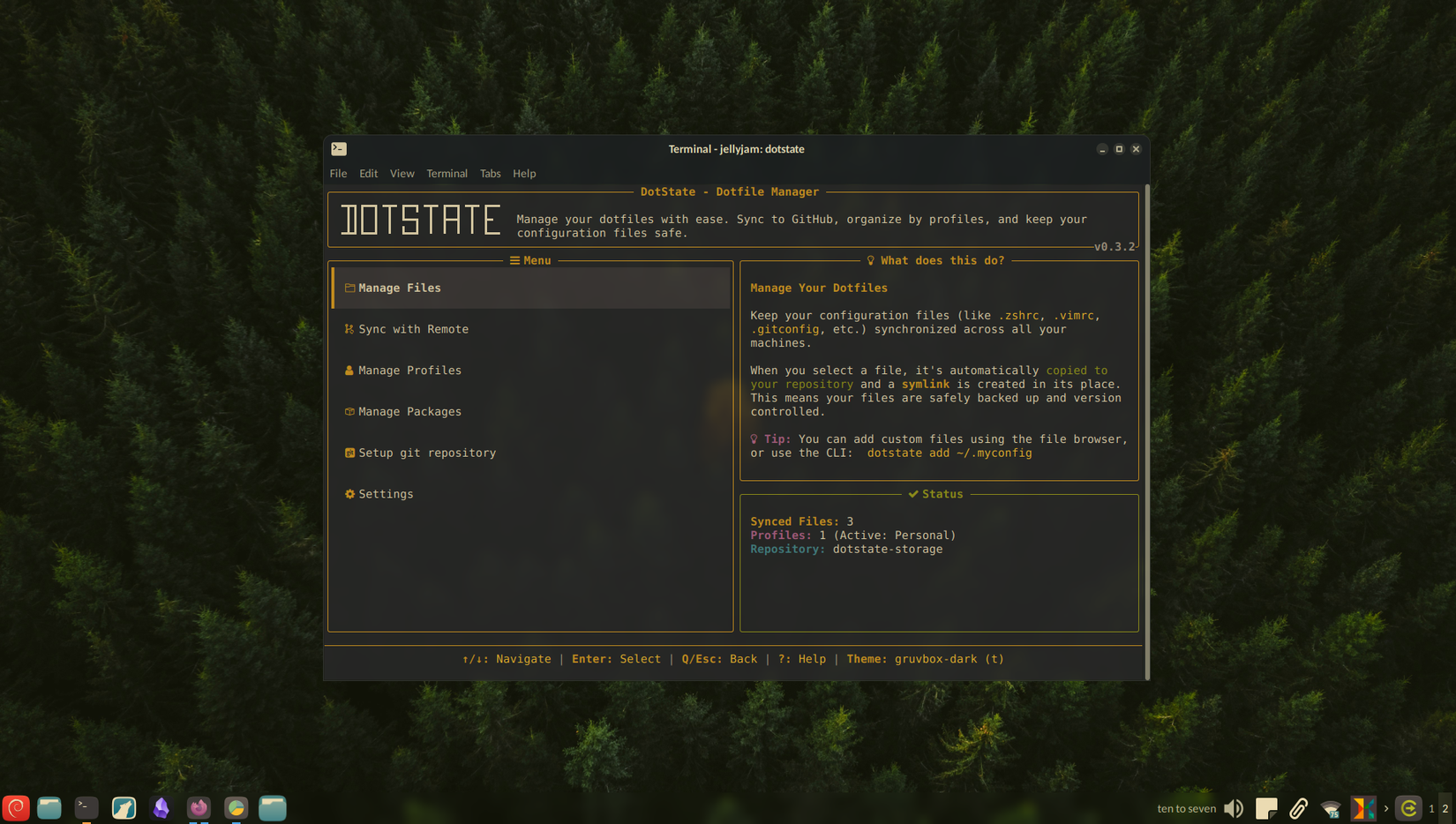Click the 'Manage Your Dotfiles' heading
Screen dimensions: 1456x824
click(x=819, y=288)
